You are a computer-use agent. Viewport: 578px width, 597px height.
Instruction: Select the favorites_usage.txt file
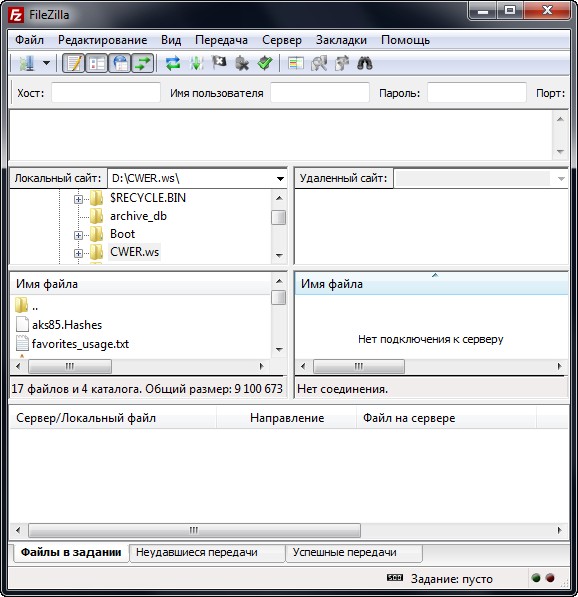click(x=80, y=344)
